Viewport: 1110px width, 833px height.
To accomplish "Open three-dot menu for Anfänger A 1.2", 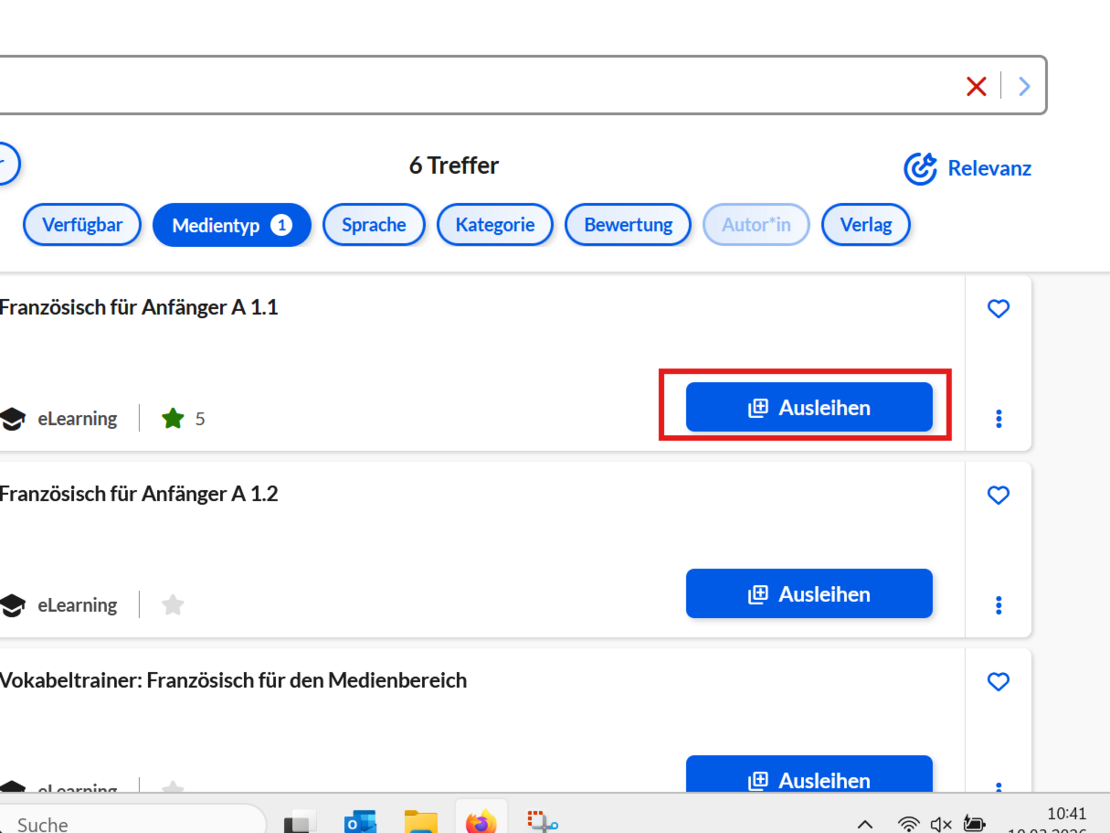I will 998,605.
